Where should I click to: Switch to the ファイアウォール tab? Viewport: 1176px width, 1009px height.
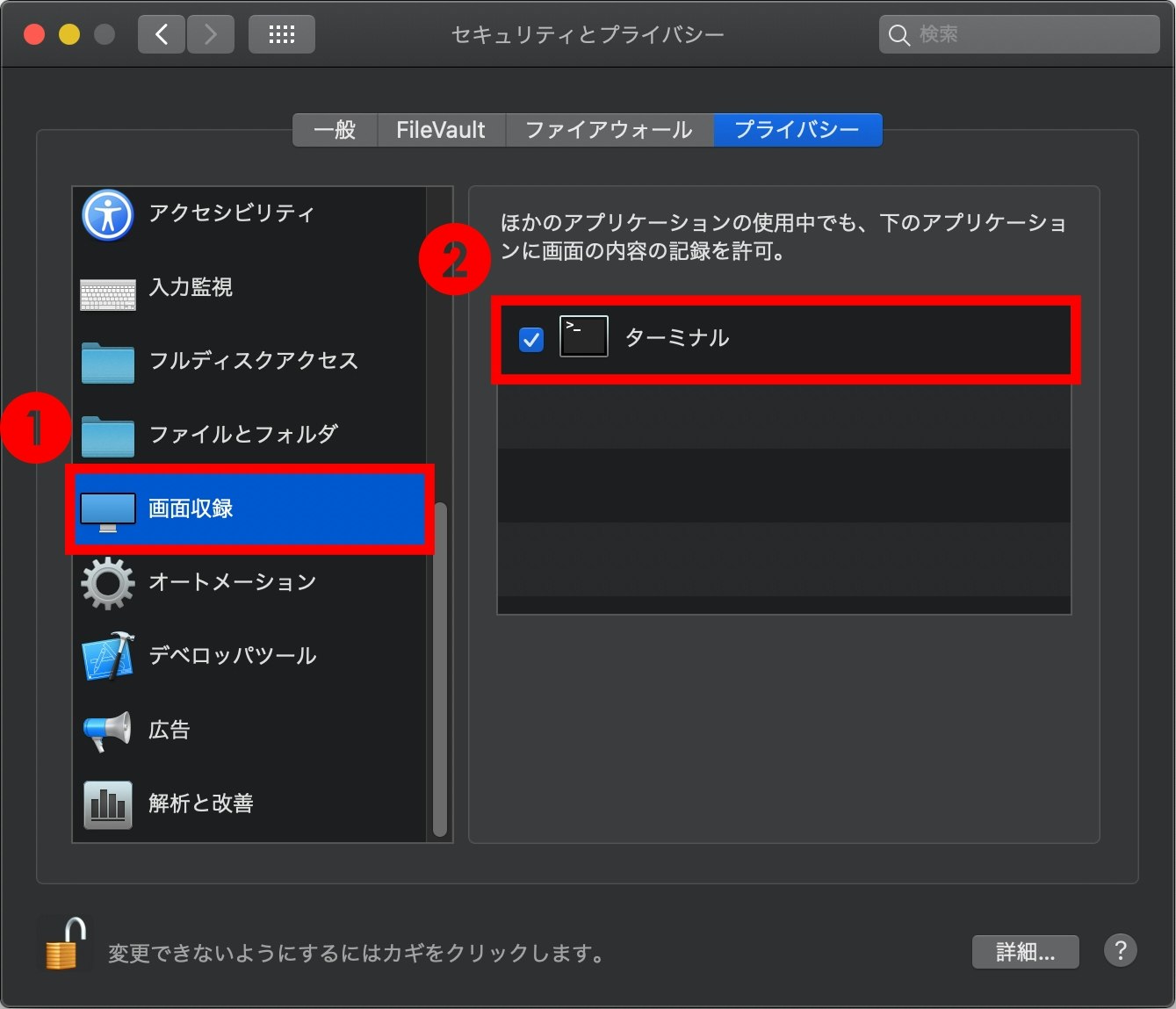pyautogui.click(x=610, y=130)
